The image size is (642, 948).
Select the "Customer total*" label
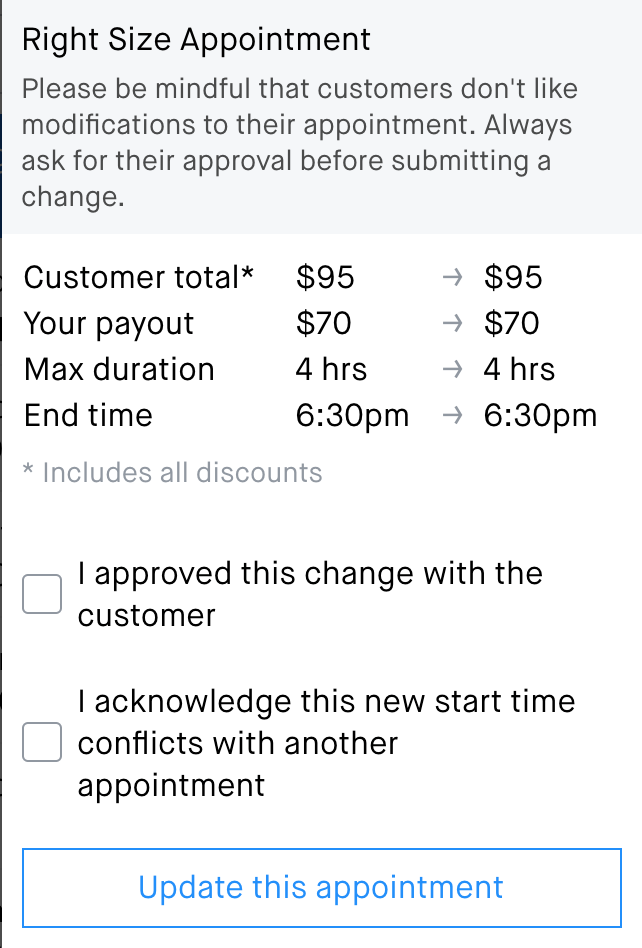click(139, 278)
